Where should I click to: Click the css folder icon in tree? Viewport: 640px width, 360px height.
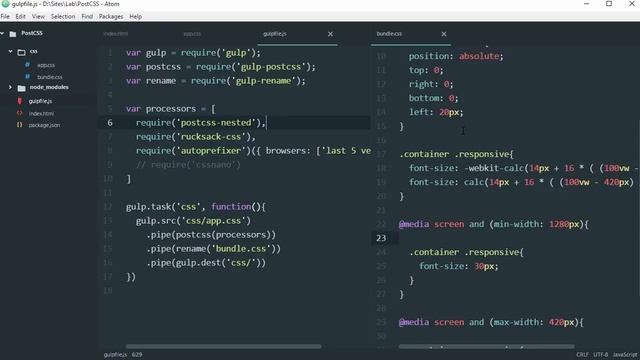[x=22, y=52]
